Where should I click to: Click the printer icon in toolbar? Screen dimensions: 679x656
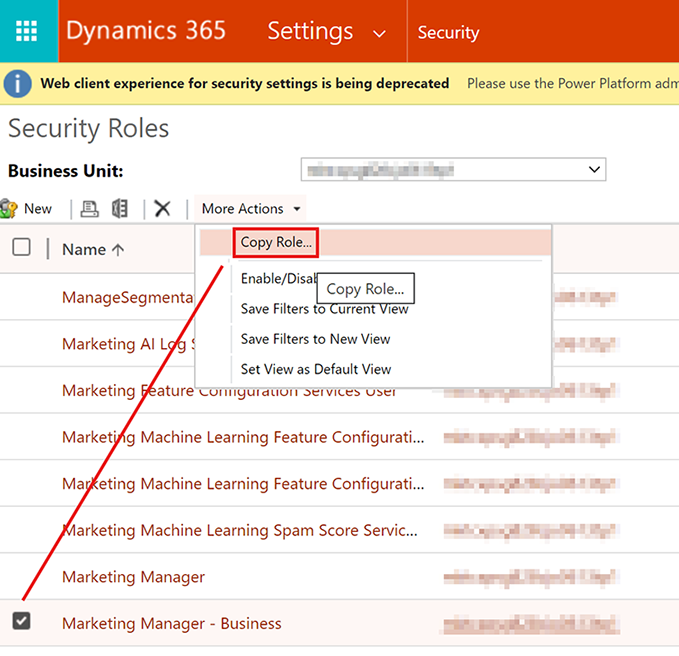pyautogui.click(x=90, y=209)
